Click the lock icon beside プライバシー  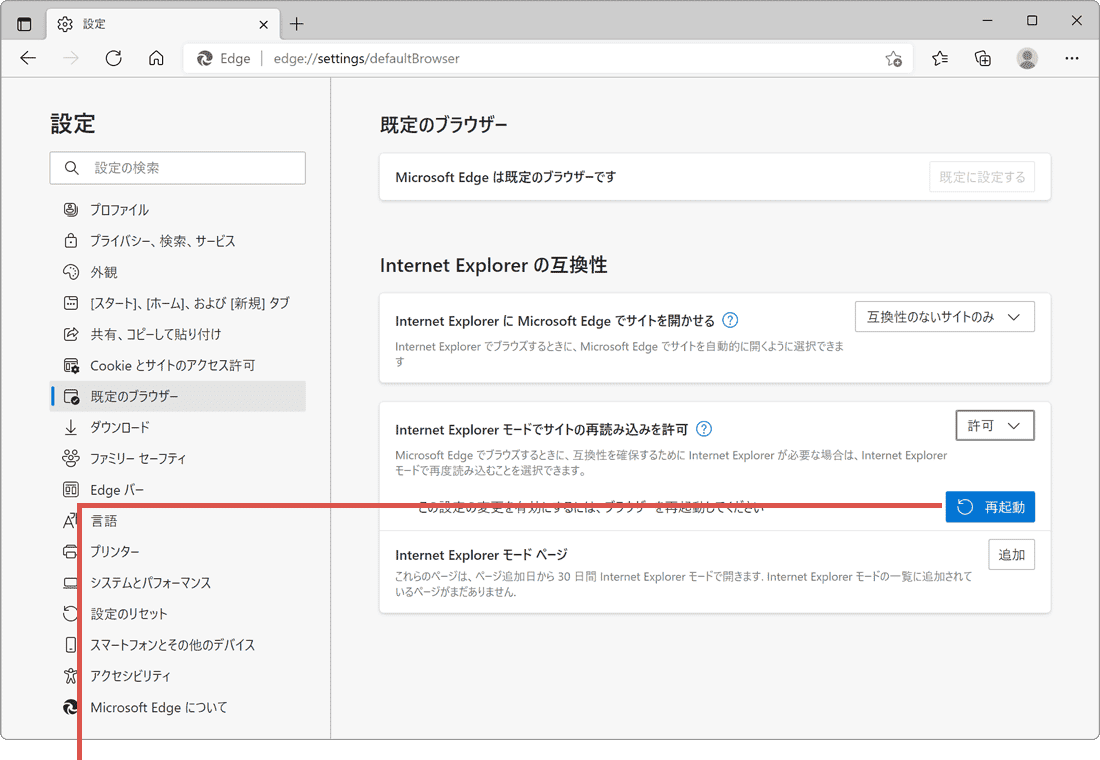(71, 241)
